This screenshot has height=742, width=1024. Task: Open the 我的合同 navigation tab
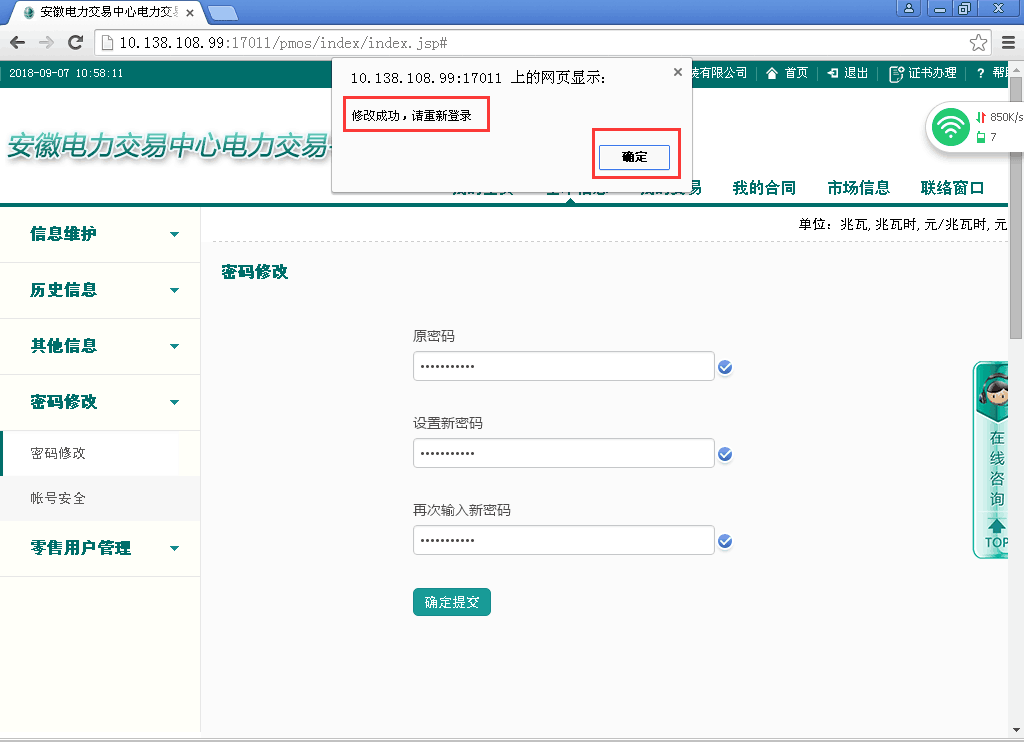pos(764,188)
